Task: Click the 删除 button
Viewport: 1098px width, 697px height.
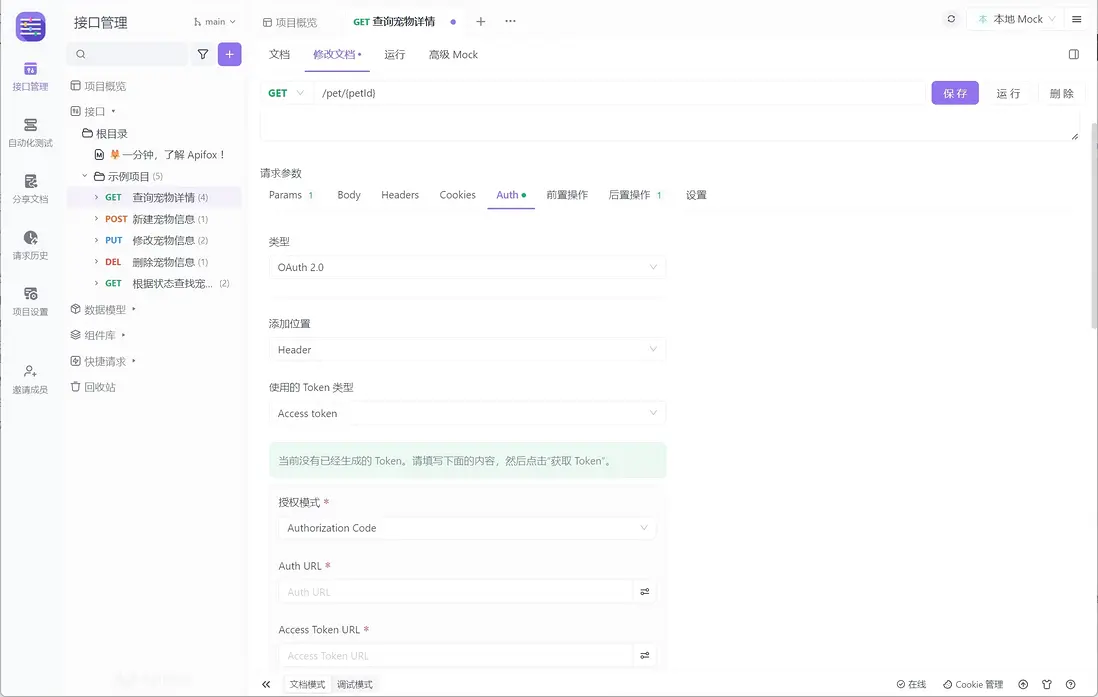Action: pyautogui.click(x=1062, y=93)
